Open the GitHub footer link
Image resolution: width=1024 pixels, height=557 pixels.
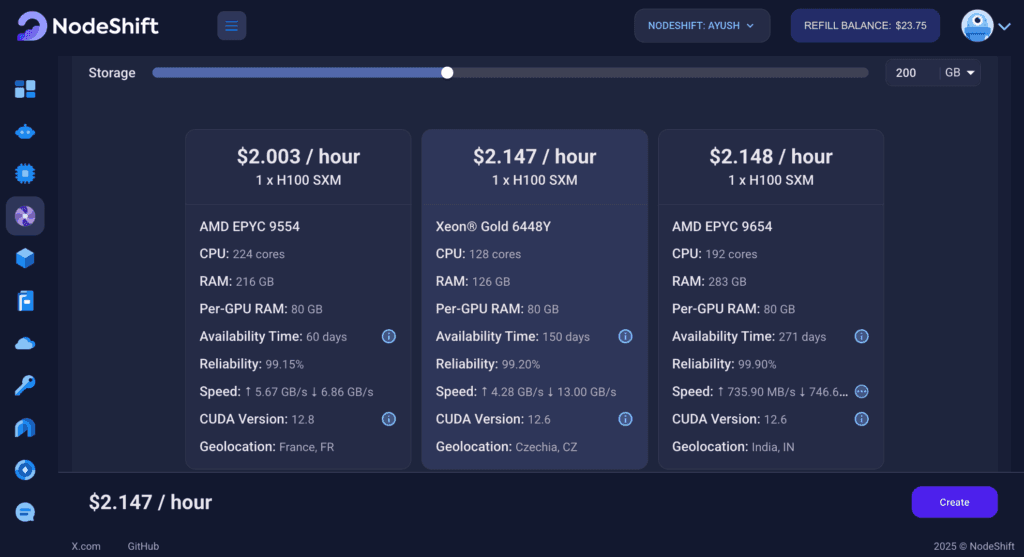[143, 546]
